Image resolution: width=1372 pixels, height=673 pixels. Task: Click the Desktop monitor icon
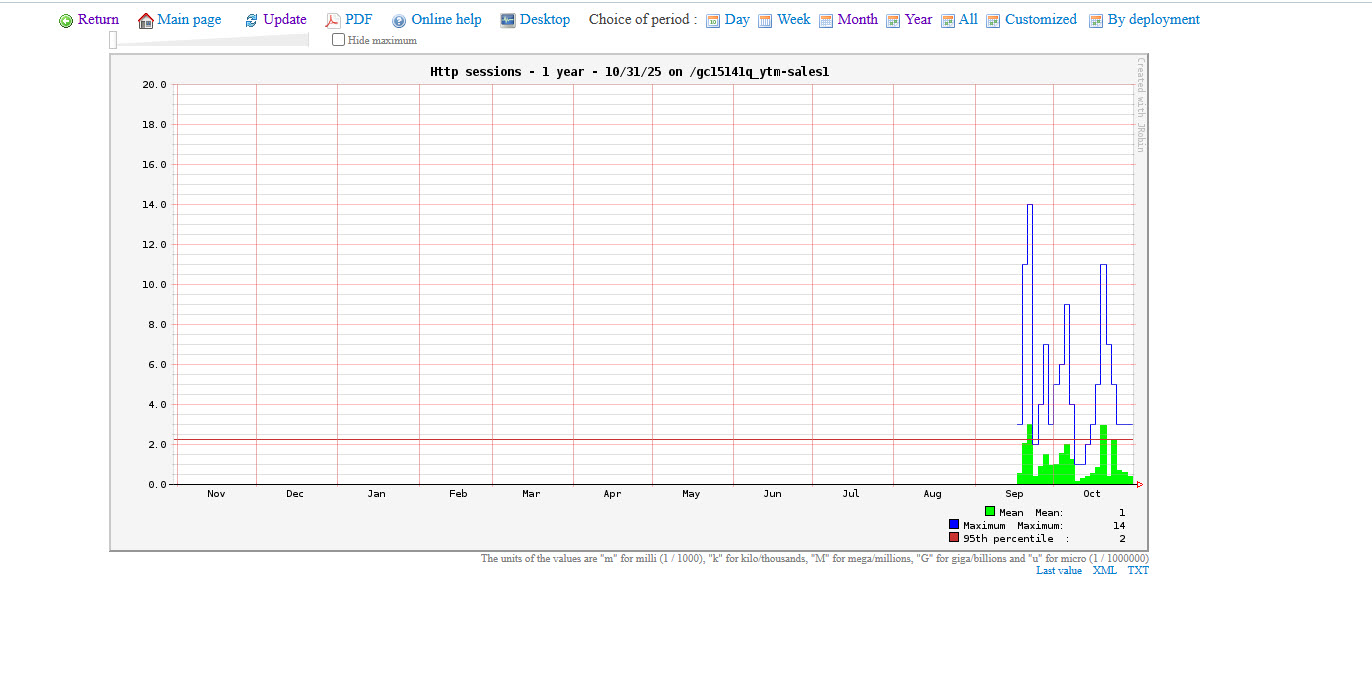point(508,20)
